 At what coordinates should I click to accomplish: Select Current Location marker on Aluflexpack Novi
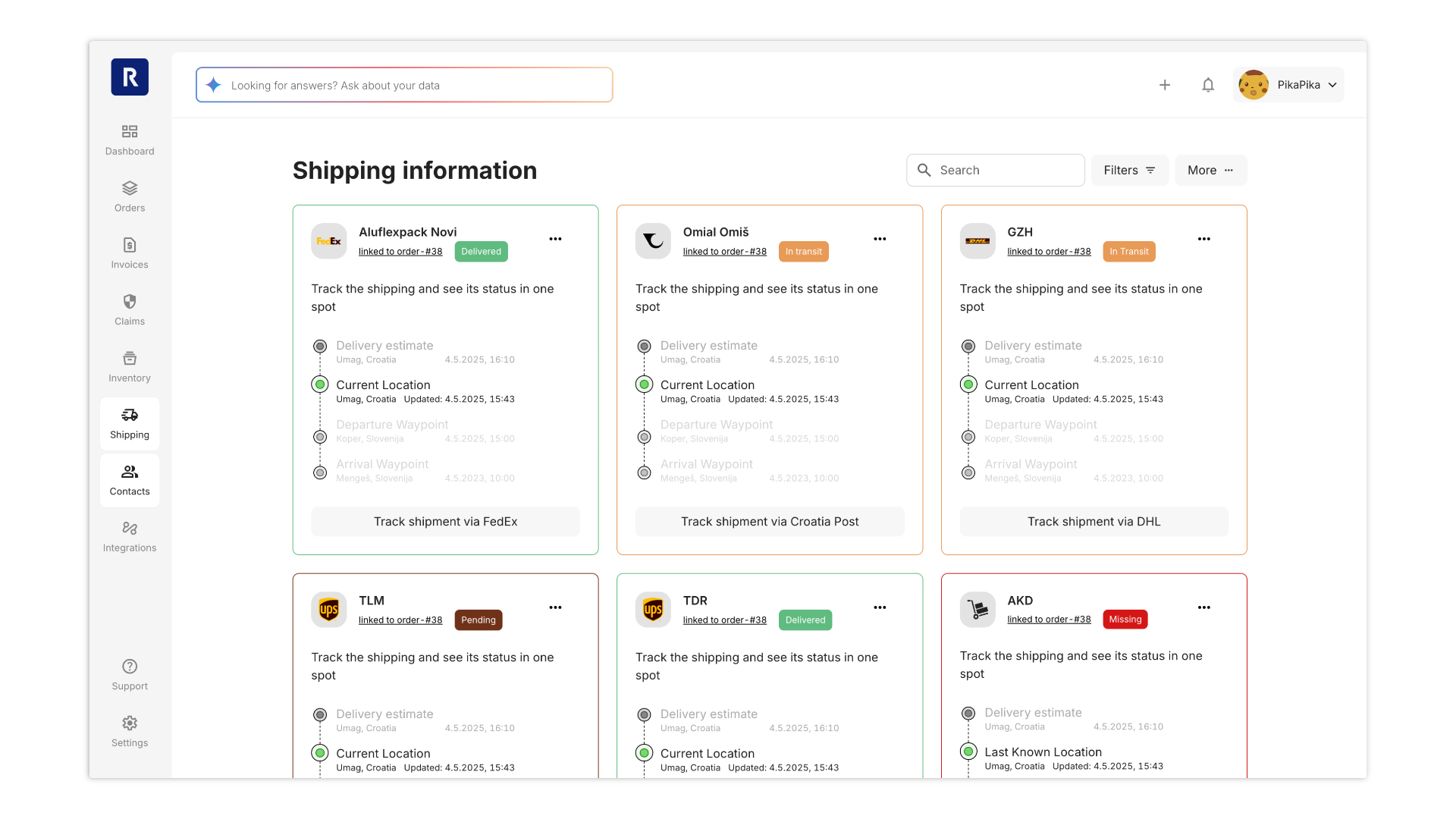coord(320,384)
